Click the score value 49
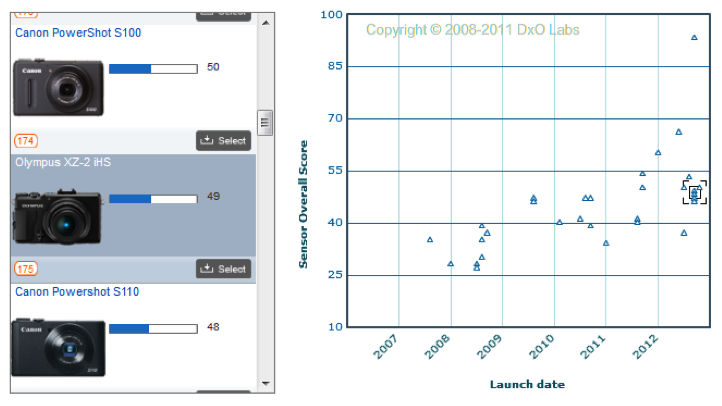Screen dimensions: 722x406 tap(213, 197)
